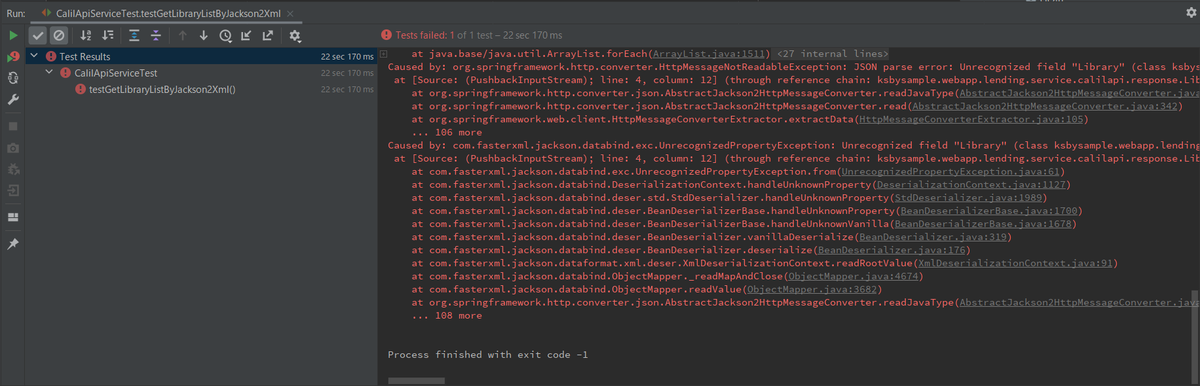
Task: Go to previous failed test arrow
Action: click(x=183, y=35)
